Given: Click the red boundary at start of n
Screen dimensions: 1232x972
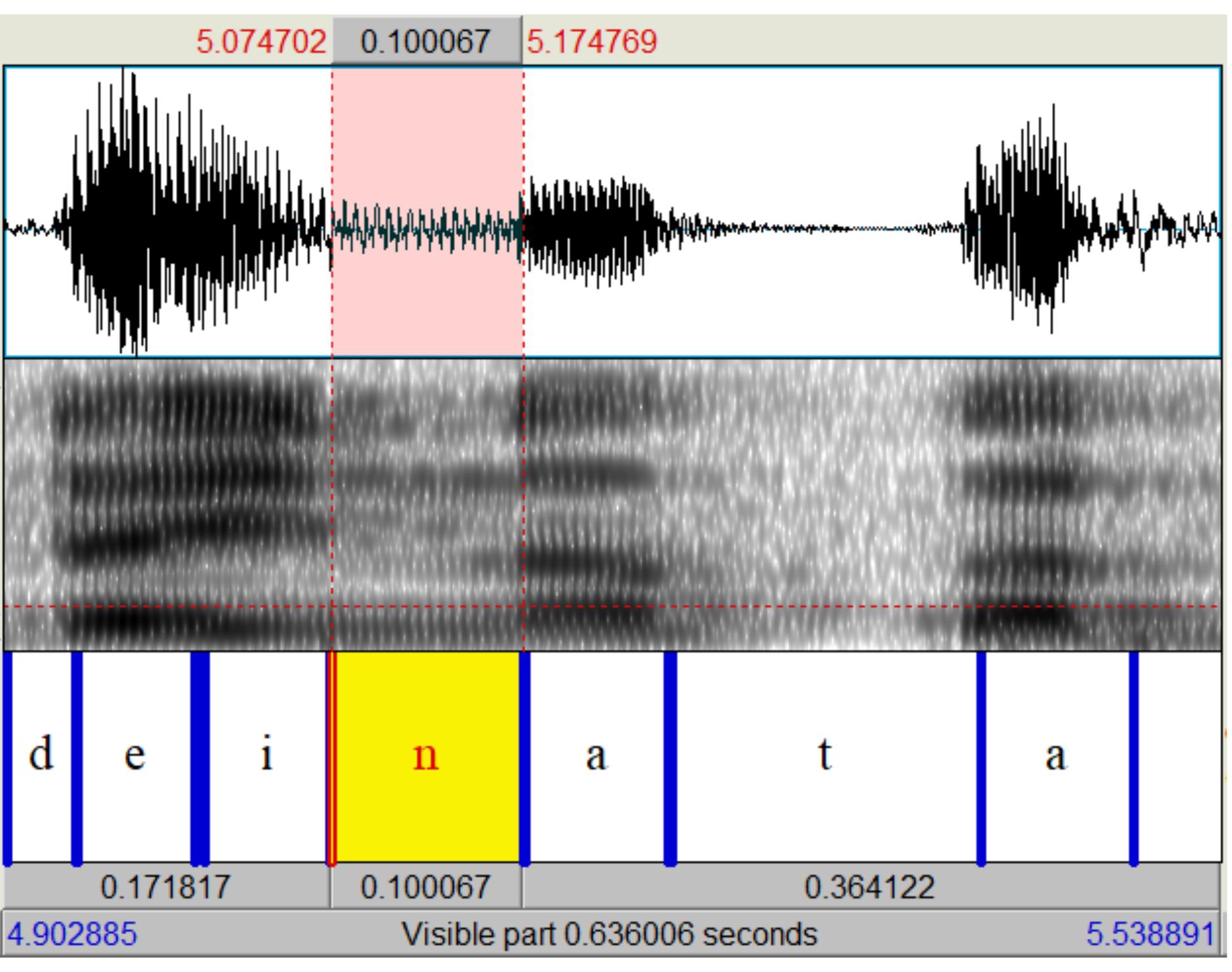Looking at the screenshot, I should click(x=331, y=757).
